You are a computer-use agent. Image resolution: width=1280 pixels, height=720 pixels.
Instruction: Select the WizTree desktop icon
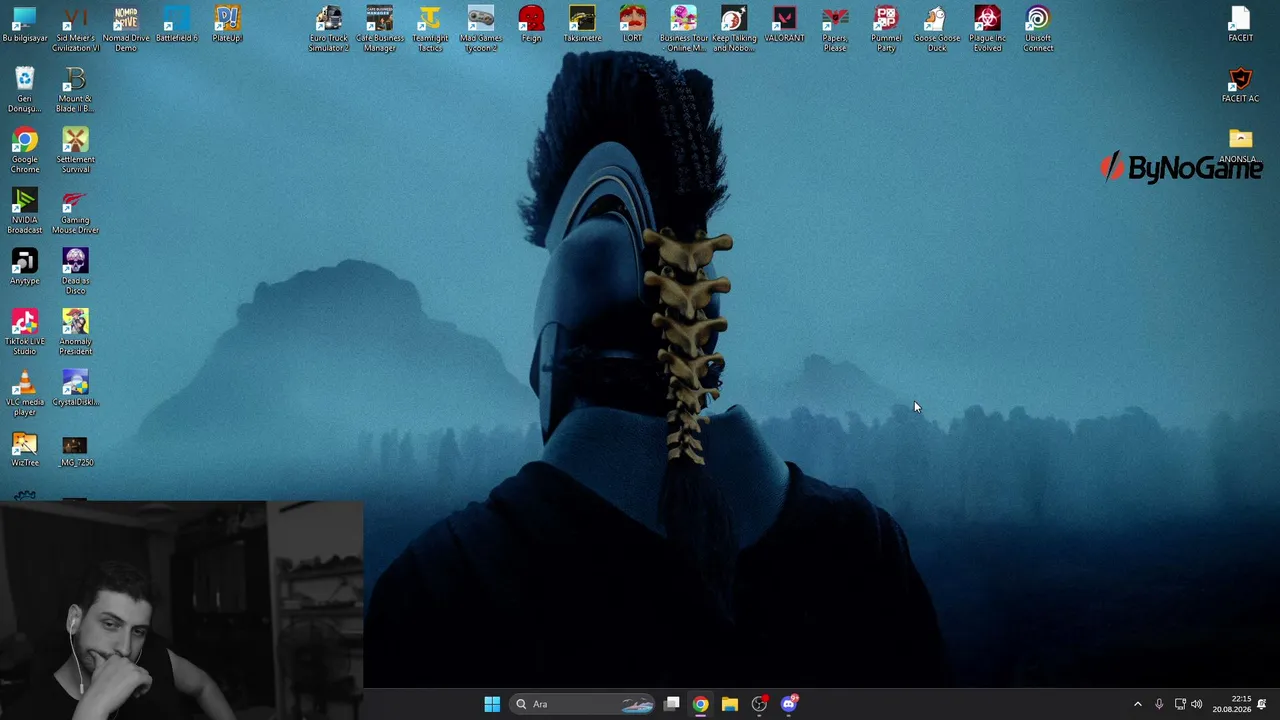pos(24,449)
